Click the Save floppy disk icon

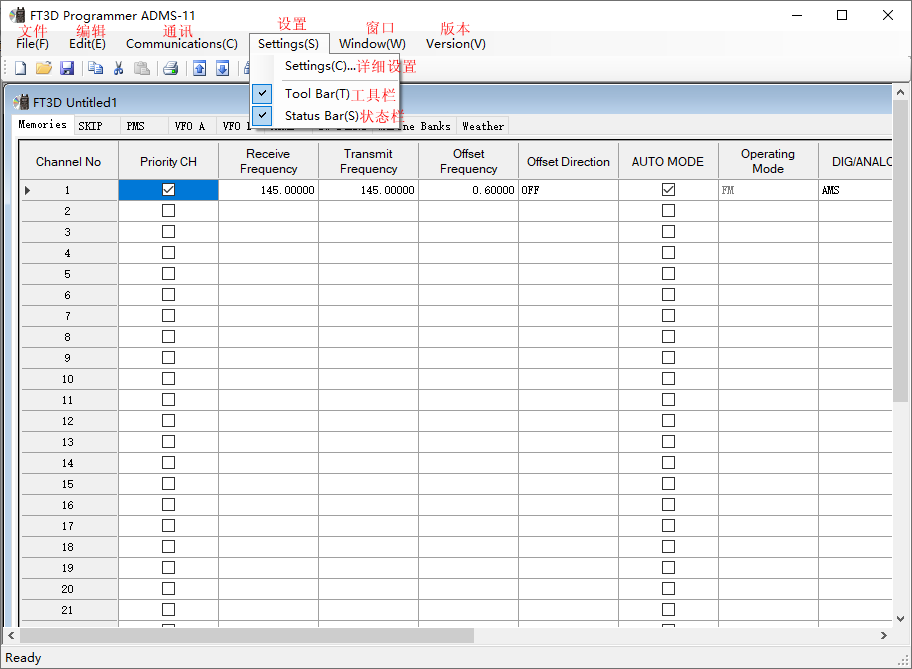click(x=67, y=68)
